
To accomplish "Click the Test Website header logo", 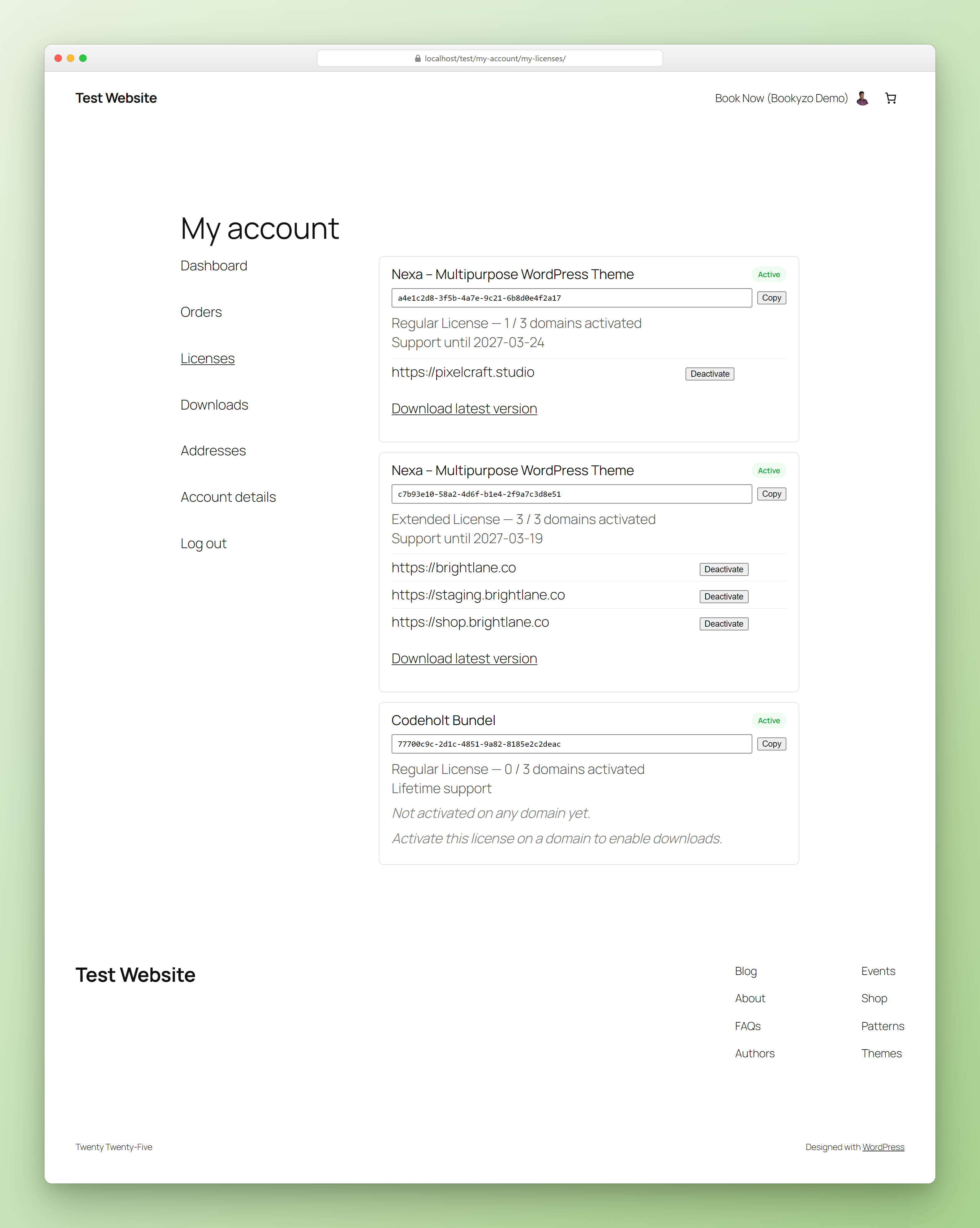I will tap(116, 98).
